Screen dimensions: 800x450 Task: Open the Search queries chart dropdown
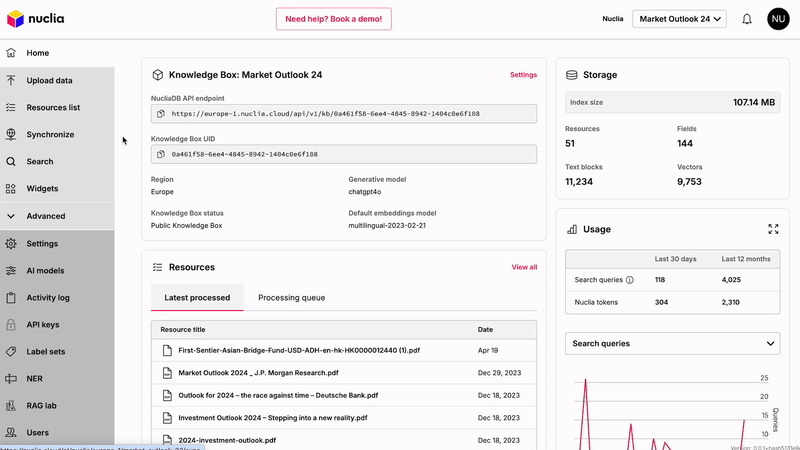pyautogui.click(x=670, y=343)
